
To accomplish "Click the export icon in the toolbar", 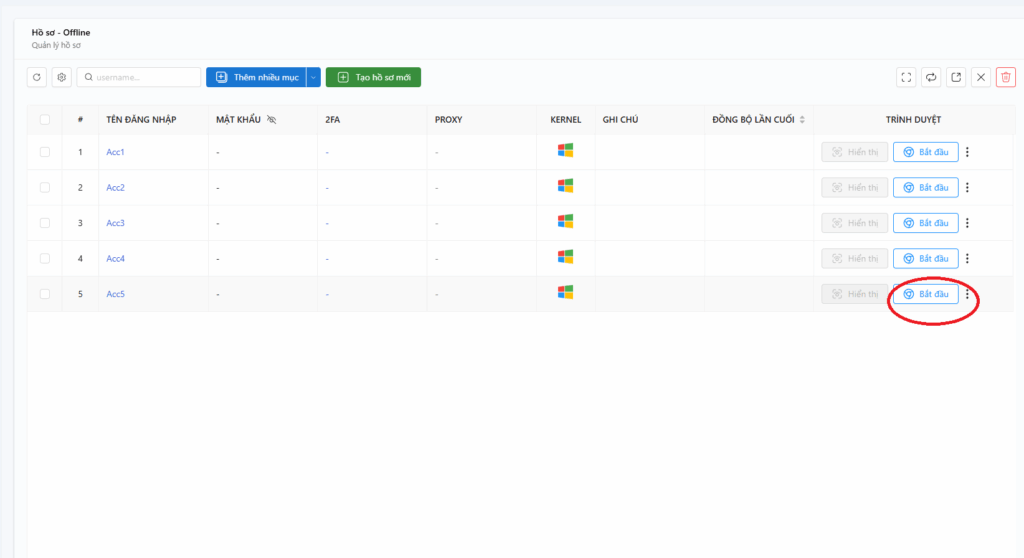I will click(956, 77).
